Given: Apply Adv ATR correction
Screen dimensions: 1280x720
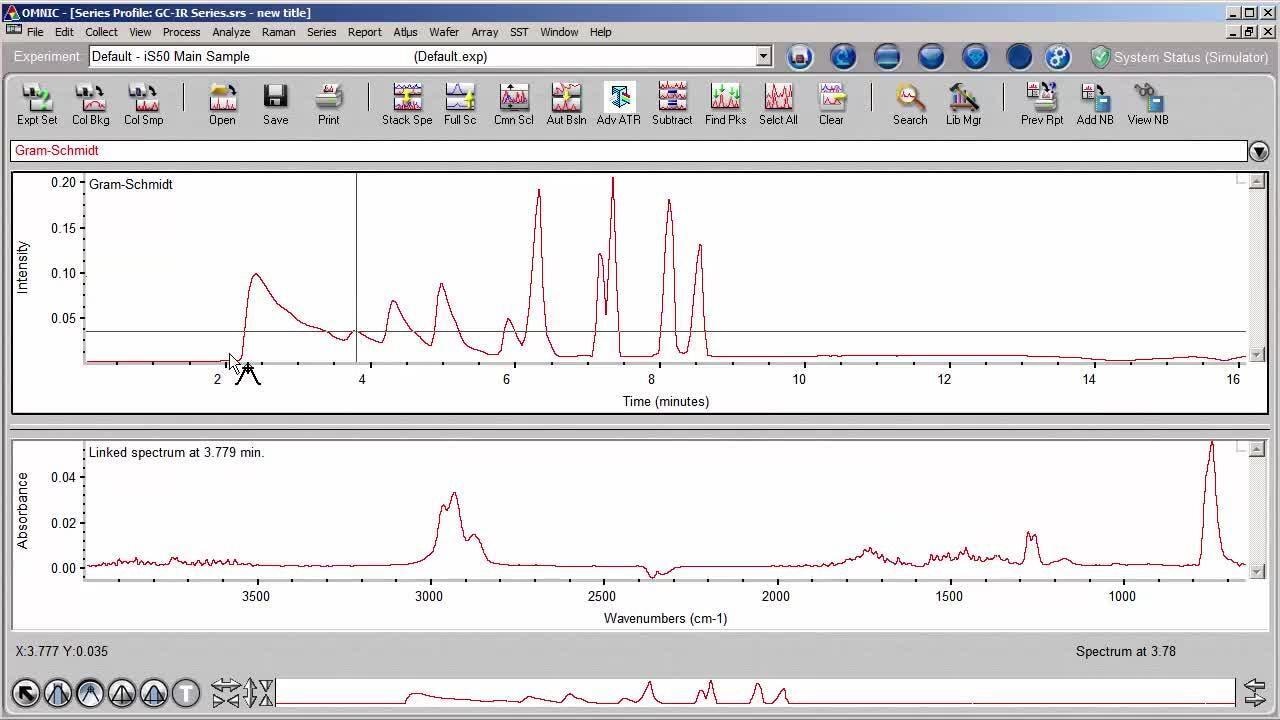Looking at the screenshot, I should pyautogui.click(x=618, y=104).
